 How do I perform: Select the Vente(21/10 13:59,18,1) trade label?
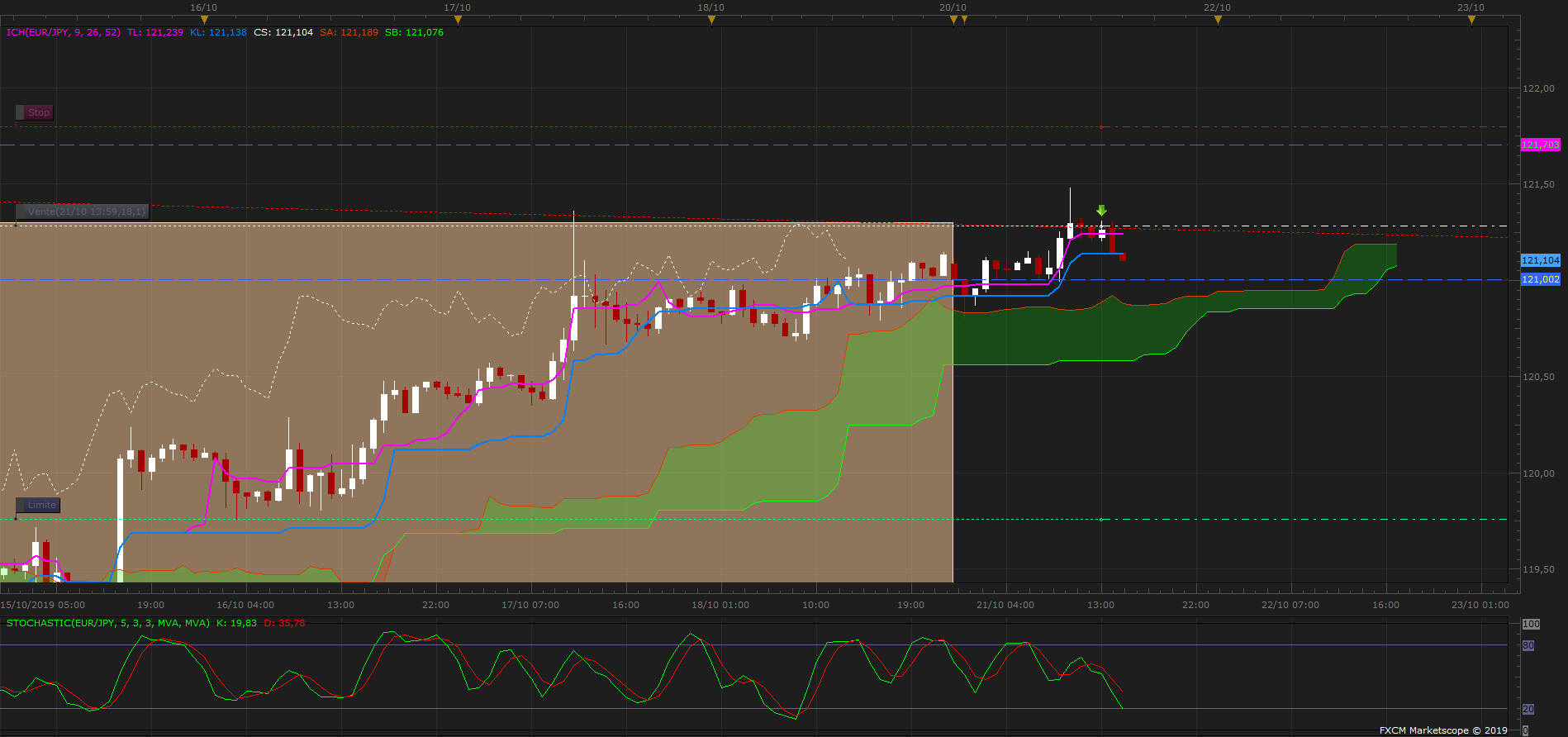tap(83, 212)
